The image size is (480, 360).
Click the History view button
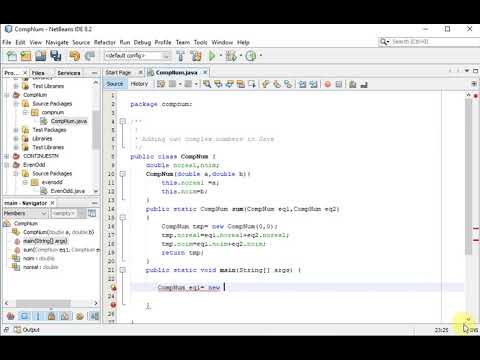[139, 84]
